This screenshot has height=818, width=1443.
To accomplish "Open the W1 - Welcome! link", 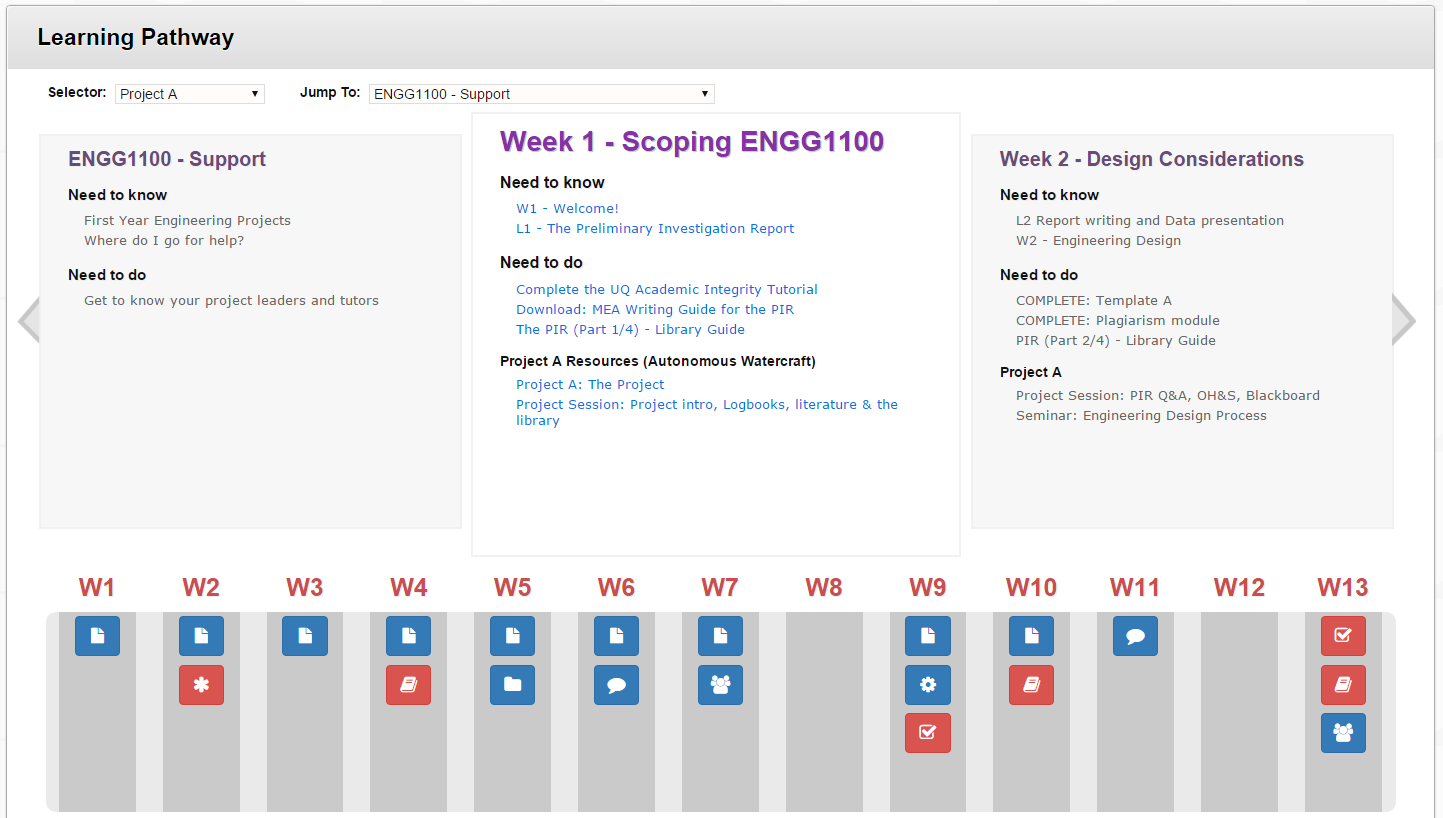I will coord(567,209).
